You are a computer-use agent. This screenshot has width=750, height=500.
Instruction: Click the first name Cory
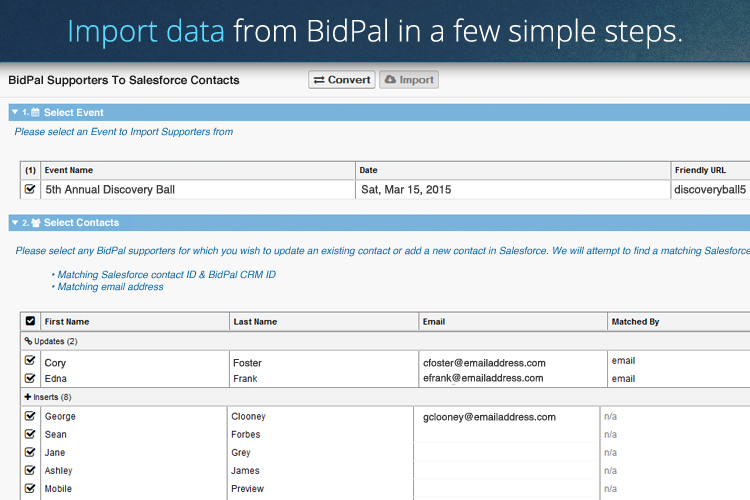click(x=55, y=363)
